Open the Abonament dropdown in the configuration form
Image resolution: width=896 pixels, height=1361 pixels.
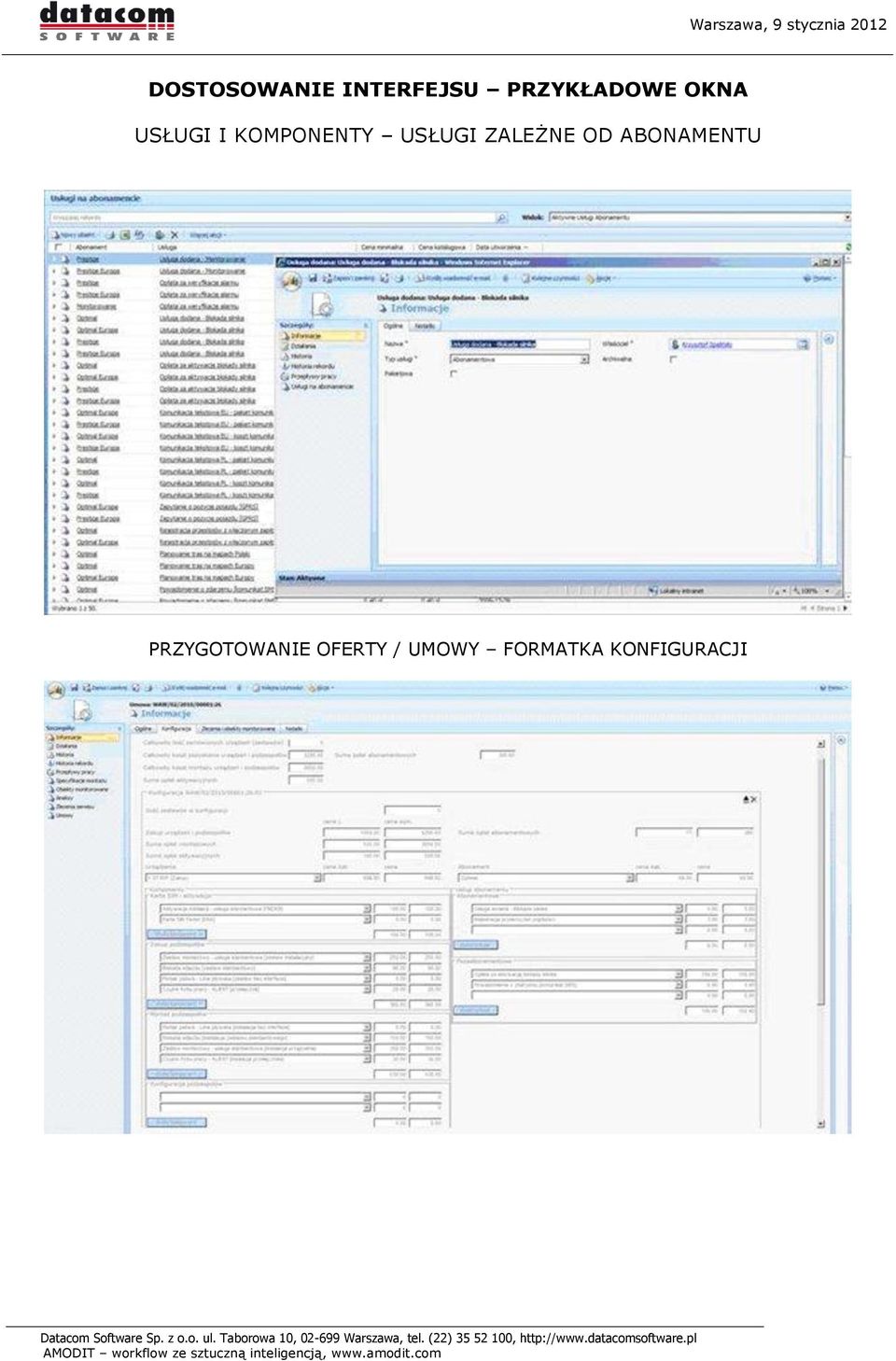pyautogui.click(x=547, y=878)
